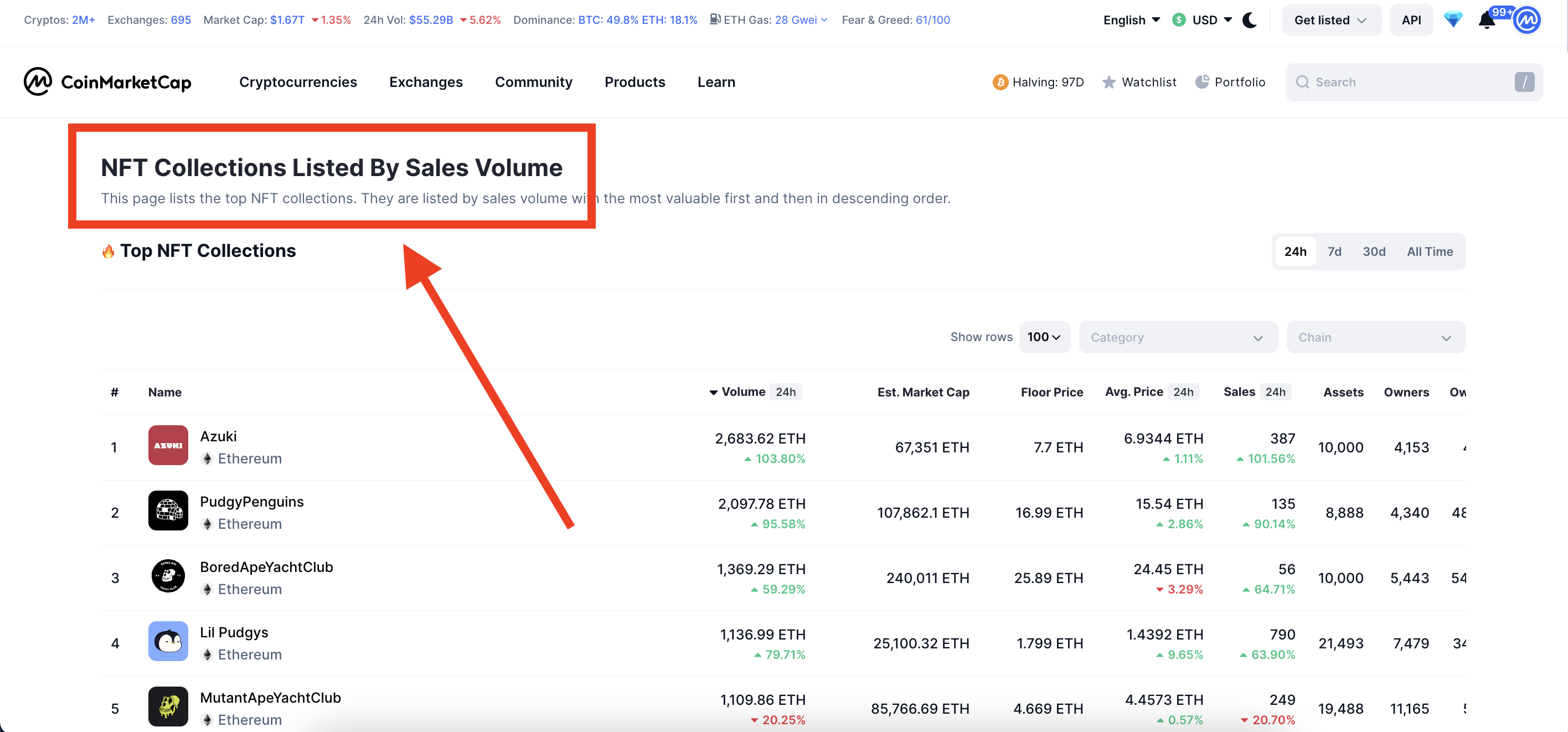Open the Cryptocurrencies menu
1568x732 pixels.
(298, 81)
